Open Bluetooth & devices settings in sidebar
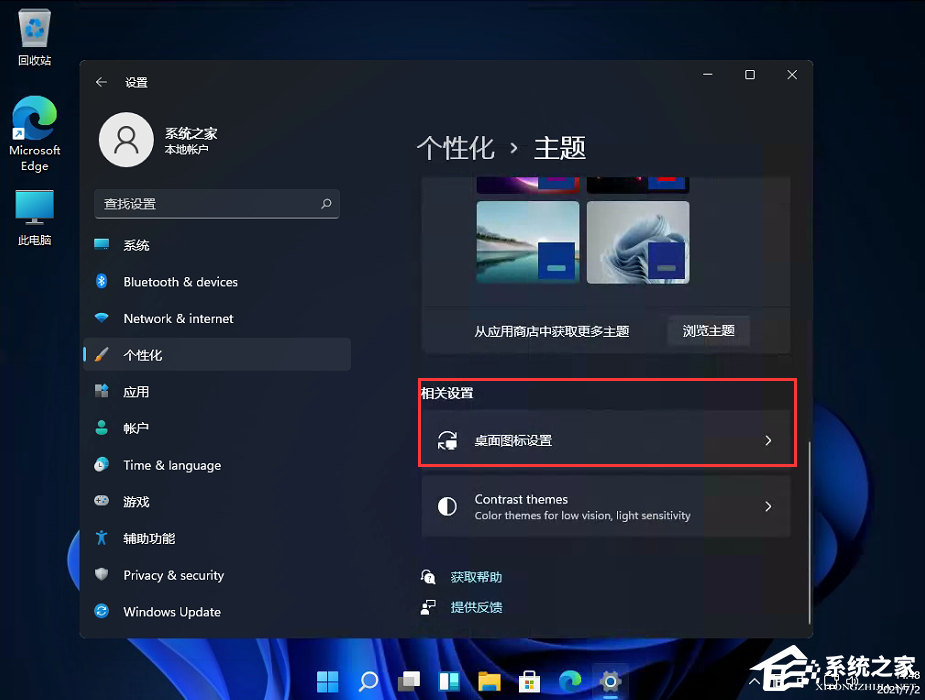This screenshot has height=700, width=925. [x=180, y=282]
